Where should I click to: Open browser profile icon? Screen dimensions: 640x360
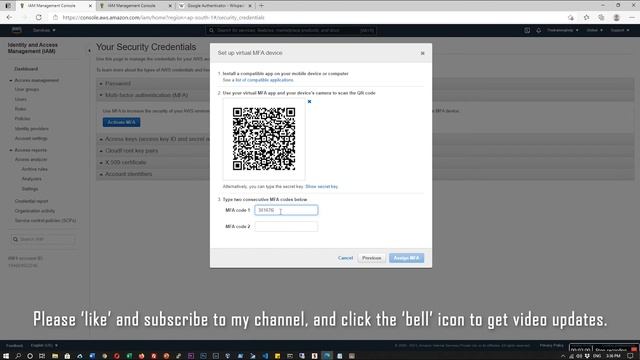617,18
